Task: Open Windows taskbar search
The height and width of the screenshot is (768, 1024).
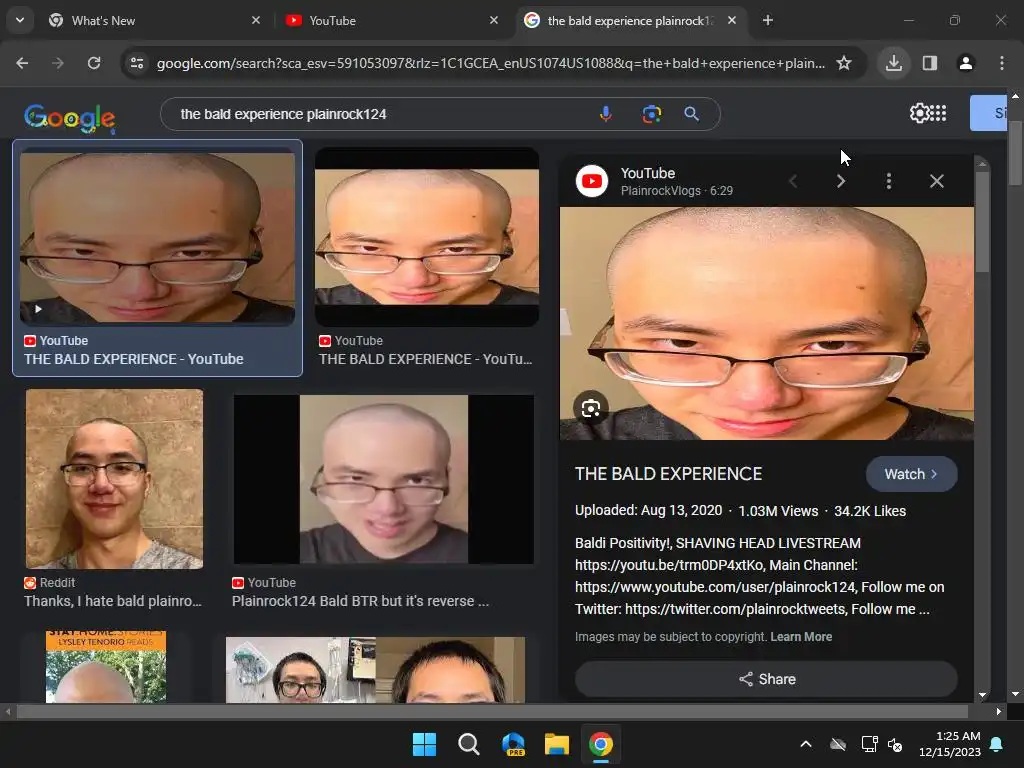Action: point(469,744)
